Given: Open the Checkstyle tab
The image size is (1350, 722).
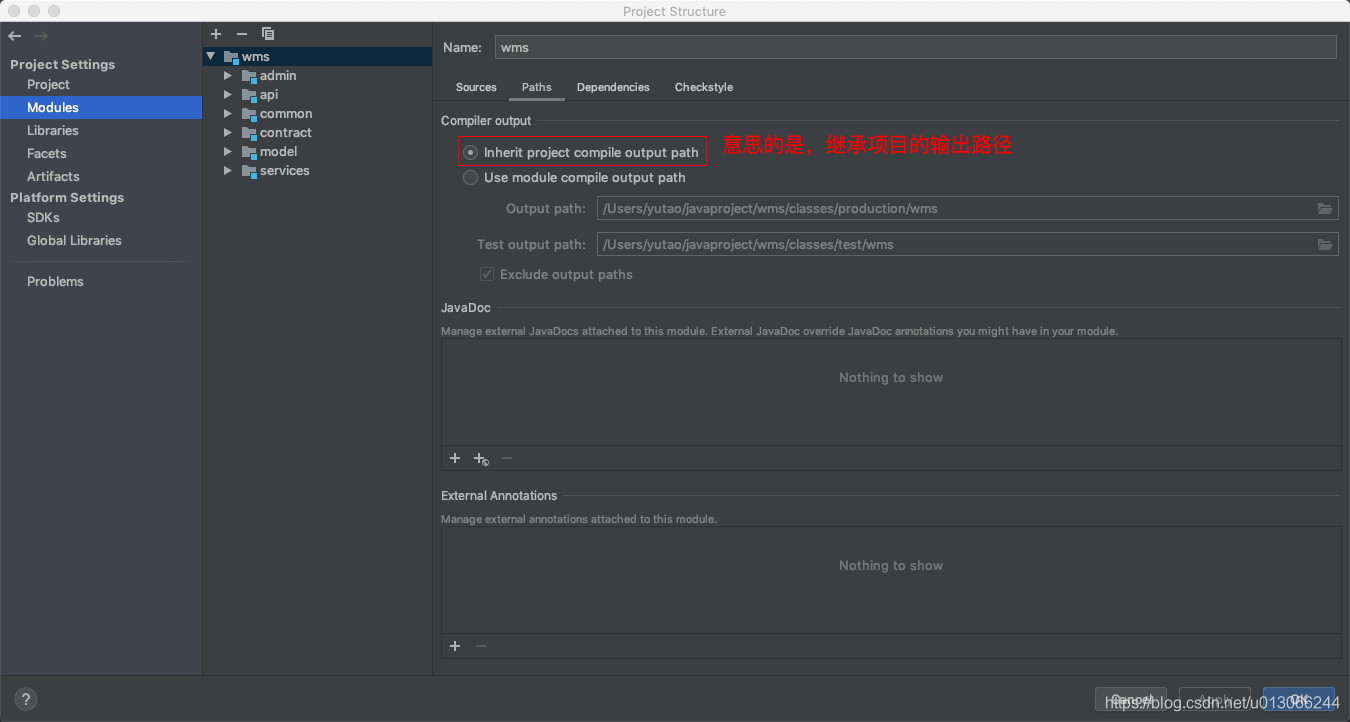Looking at the screenshot, I should pyautogui.click(x=703, y=87).
